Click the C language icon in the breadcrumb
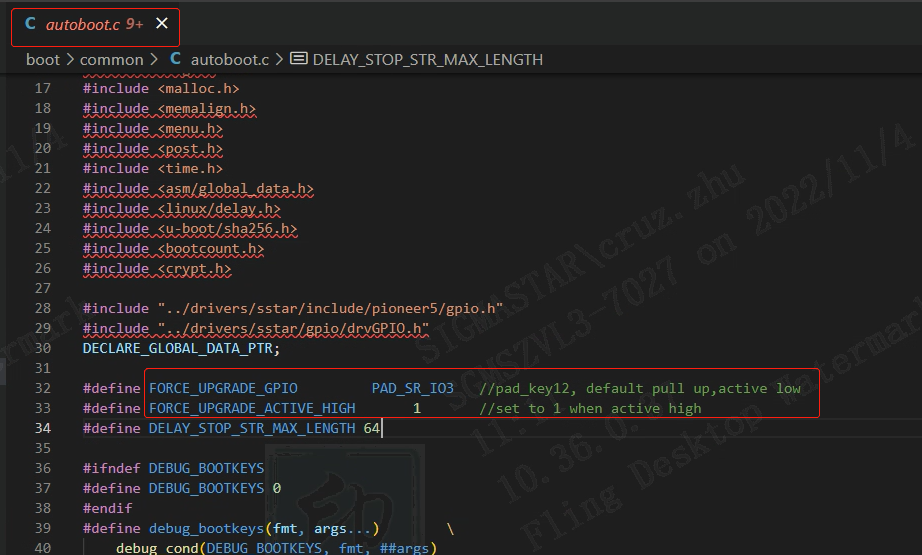The height and width of the screenshot is (555, 922). [176, 59]
